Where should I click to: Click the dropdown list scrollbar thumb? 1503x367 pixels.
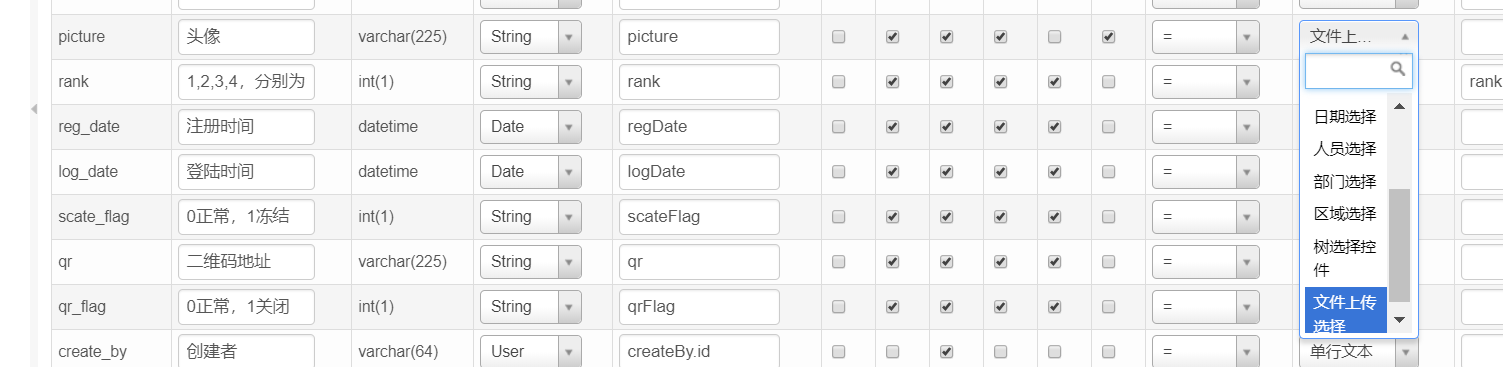[x=1400, y=245]
